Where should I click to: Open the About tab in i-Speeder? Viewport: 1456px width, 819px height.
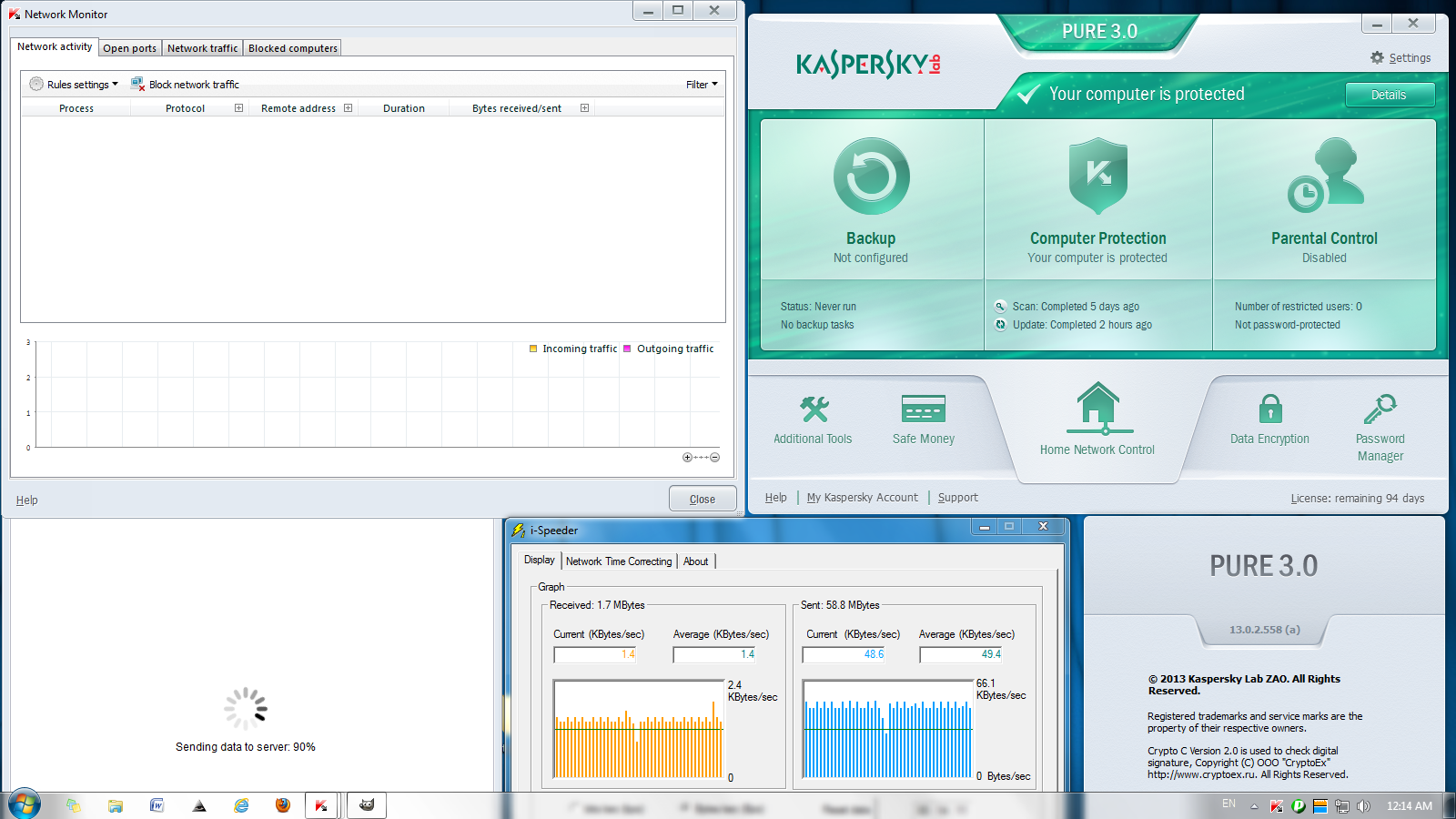tap(696, 561)
